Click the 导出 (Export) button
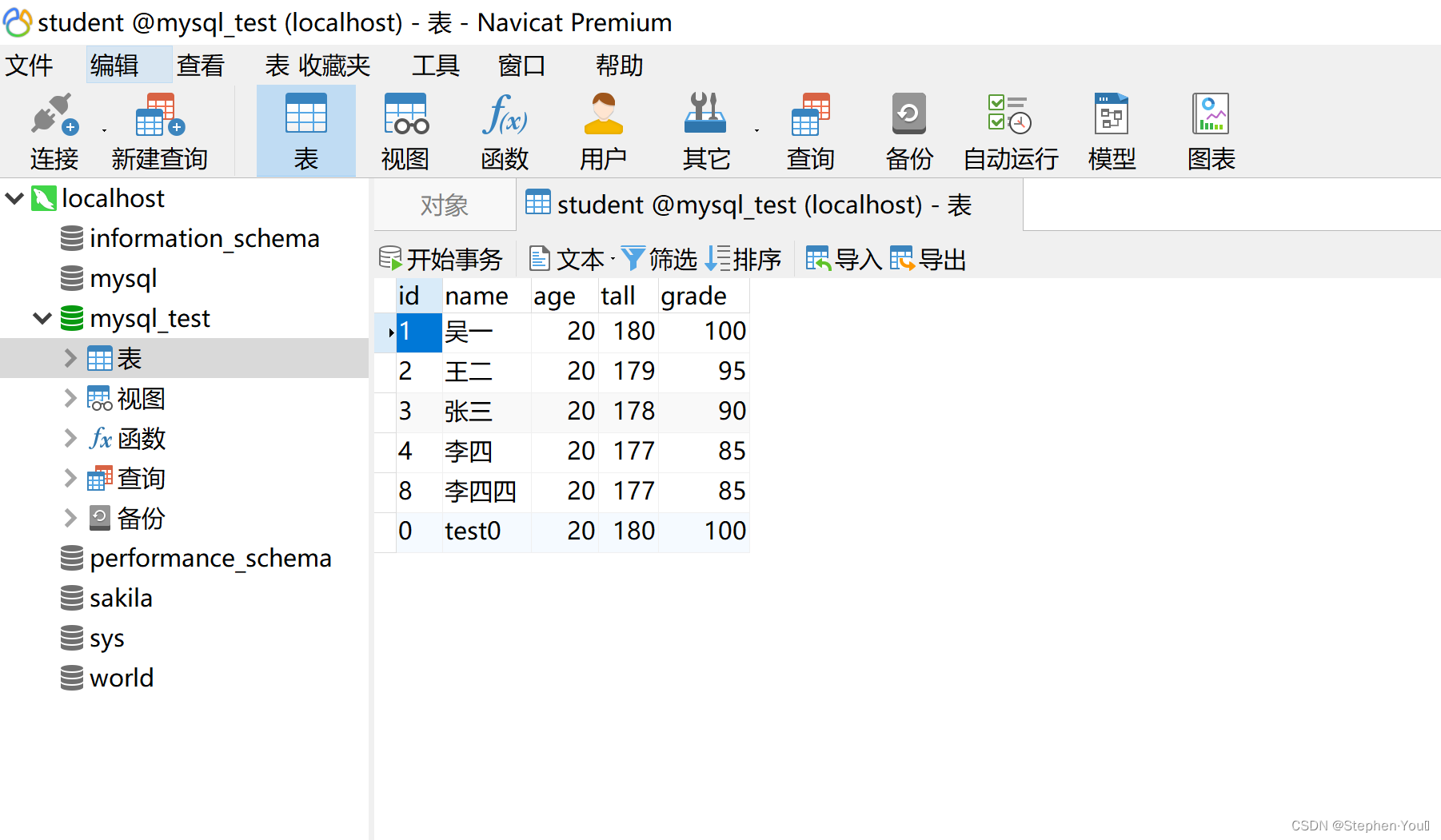The image size is (1441, 840). tap(928, 258)
